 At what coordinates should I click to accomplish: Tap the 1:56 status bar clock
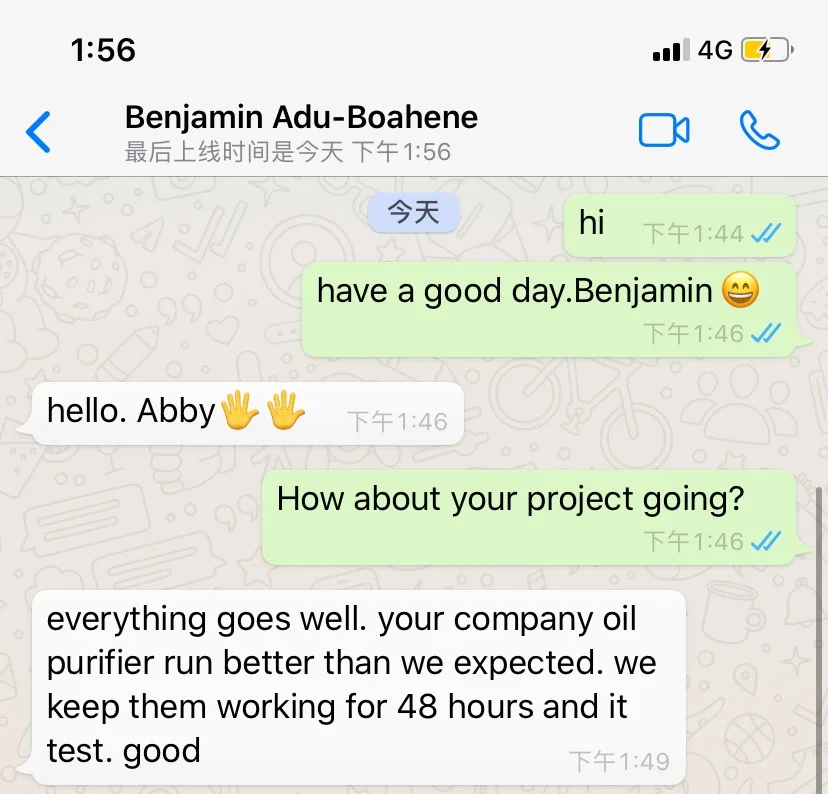coord(103,50)
